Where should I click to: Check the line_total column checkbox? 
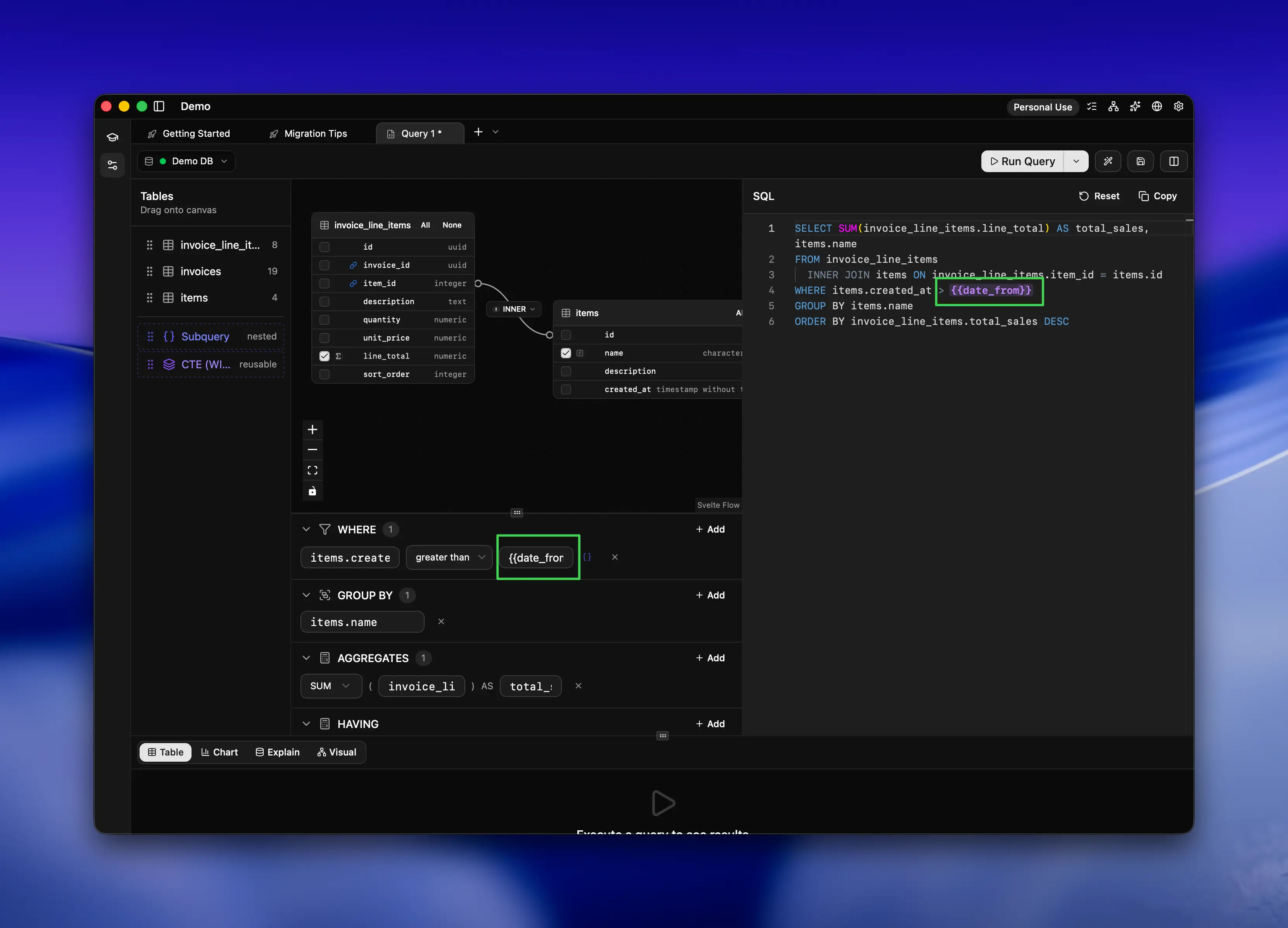point(324,356)
